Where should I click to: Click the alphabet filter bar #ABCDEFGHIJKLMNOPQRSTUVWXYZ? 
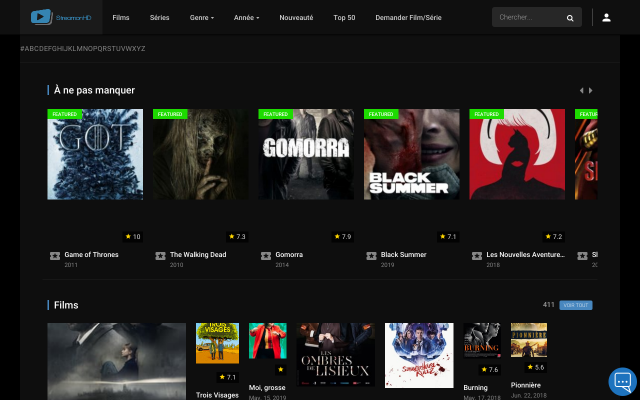click(x=83, y=49)
